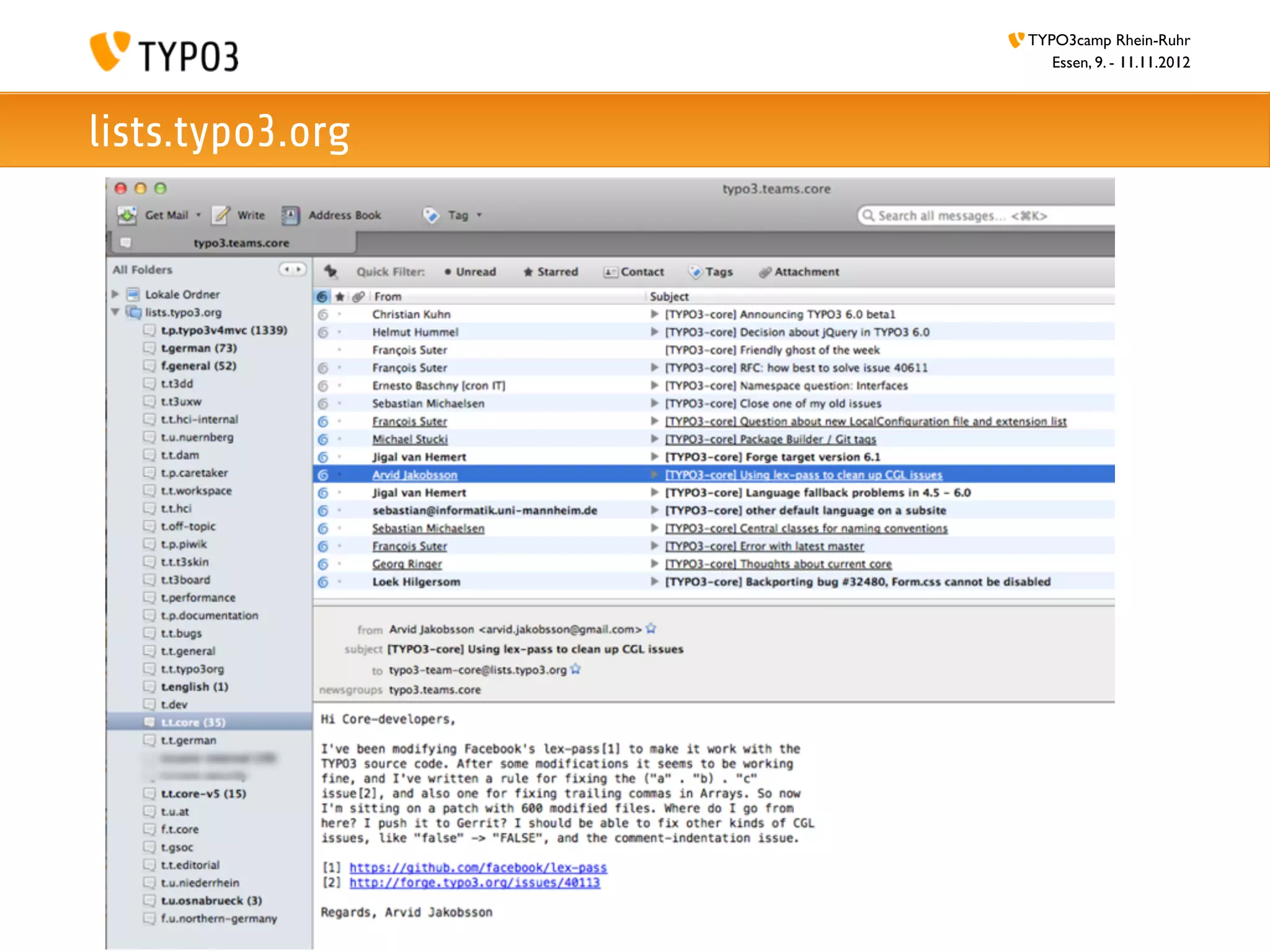Screen dimensions: 1270x952
Task: Open message Thoughts about current core
Action: click(778, 564)
